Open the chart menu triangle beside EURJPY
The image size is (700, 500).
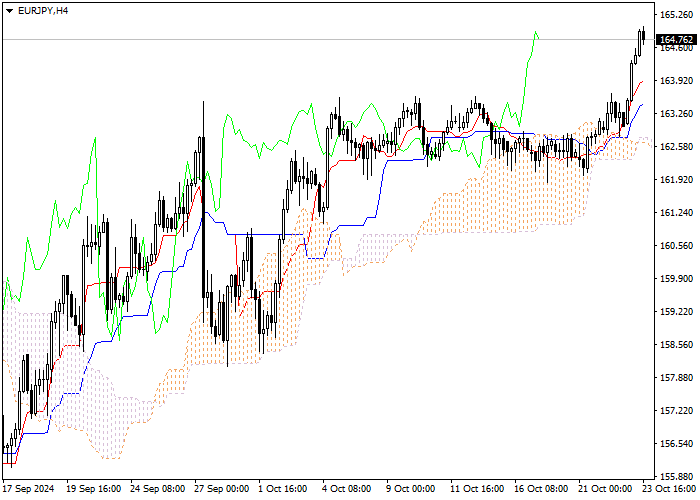point(9,11)
